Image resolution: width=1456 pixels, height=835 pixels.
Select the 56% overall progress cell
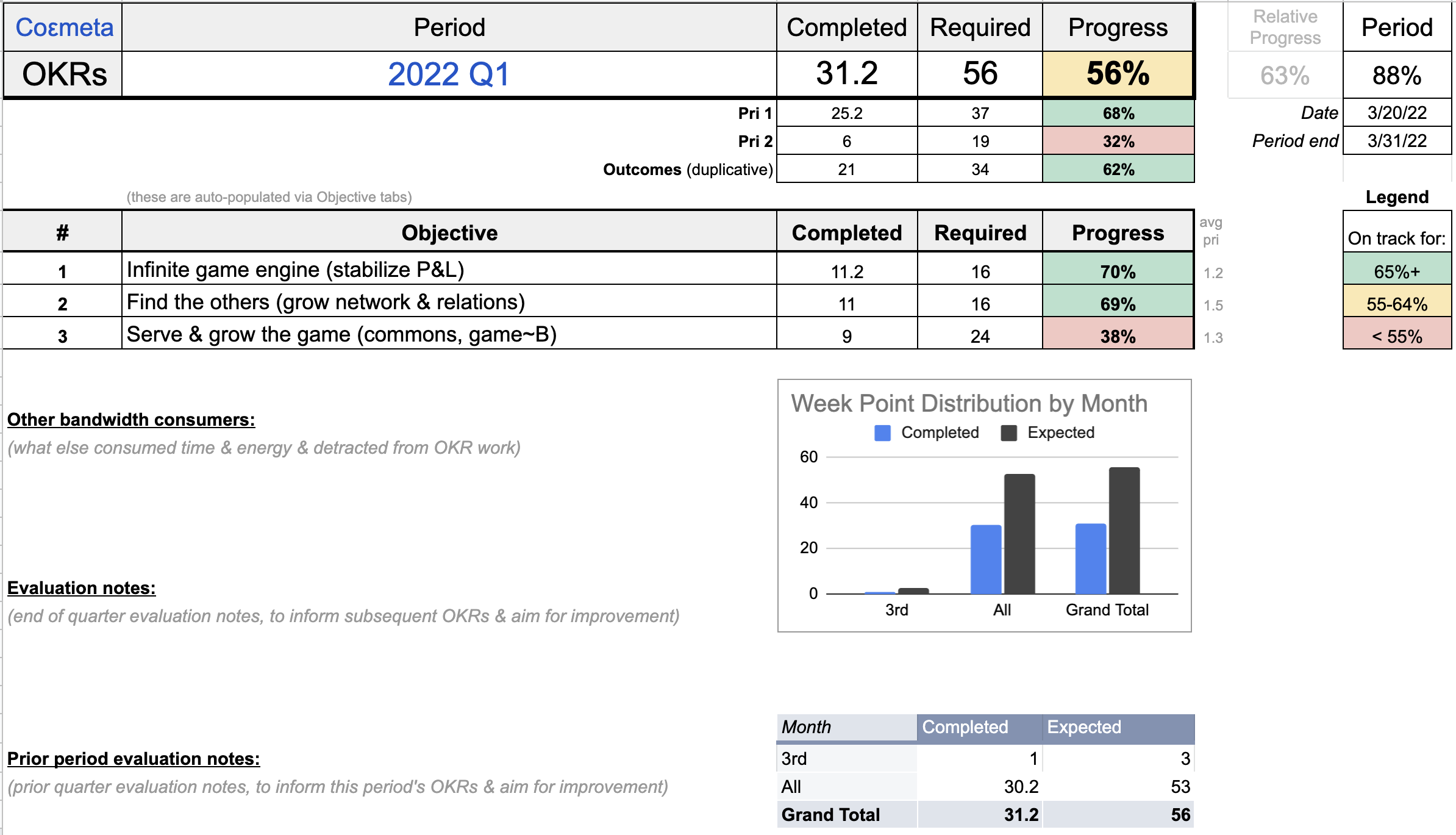click(1118, 74)
